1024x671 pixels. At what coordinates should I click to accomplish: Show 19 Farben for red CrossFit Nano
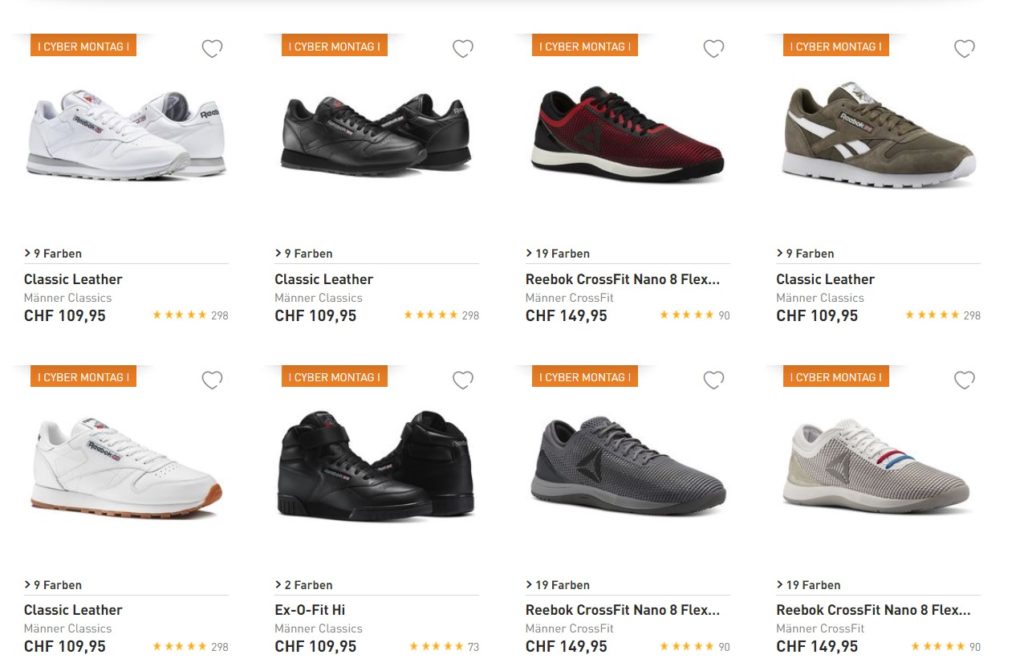point(558,253)
